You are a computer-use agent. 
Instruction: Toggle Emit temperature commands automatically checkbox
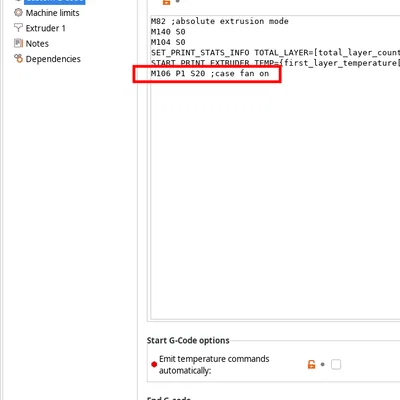click(336, 364)
